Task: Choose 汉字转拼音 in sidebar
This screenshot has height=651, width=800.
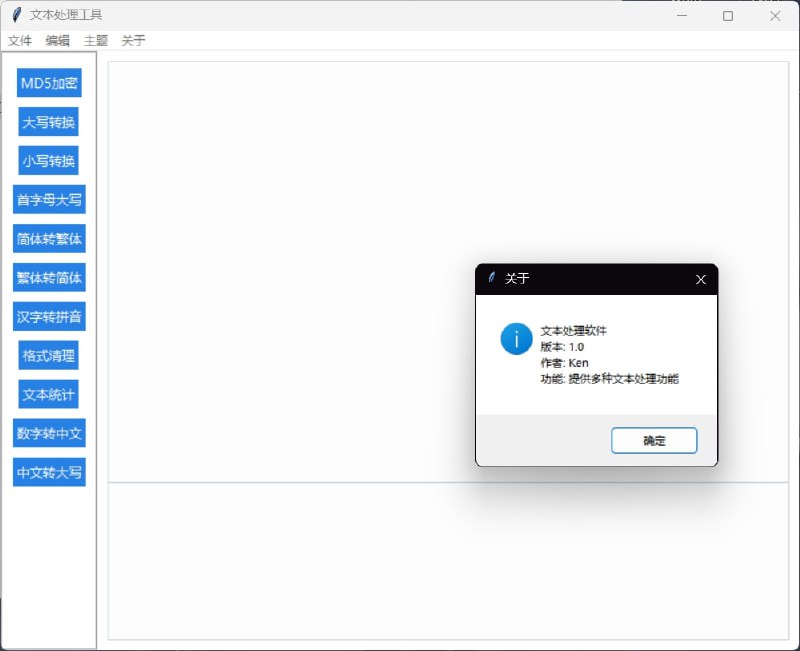Action: click(49, 316)
